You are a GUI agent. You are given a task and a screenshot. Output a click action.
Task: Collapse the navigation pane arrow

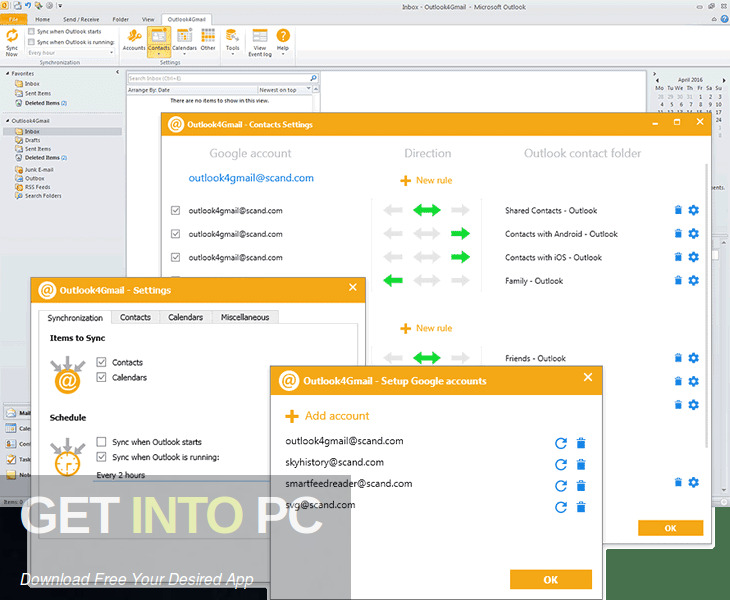click(x=117, y=72)
